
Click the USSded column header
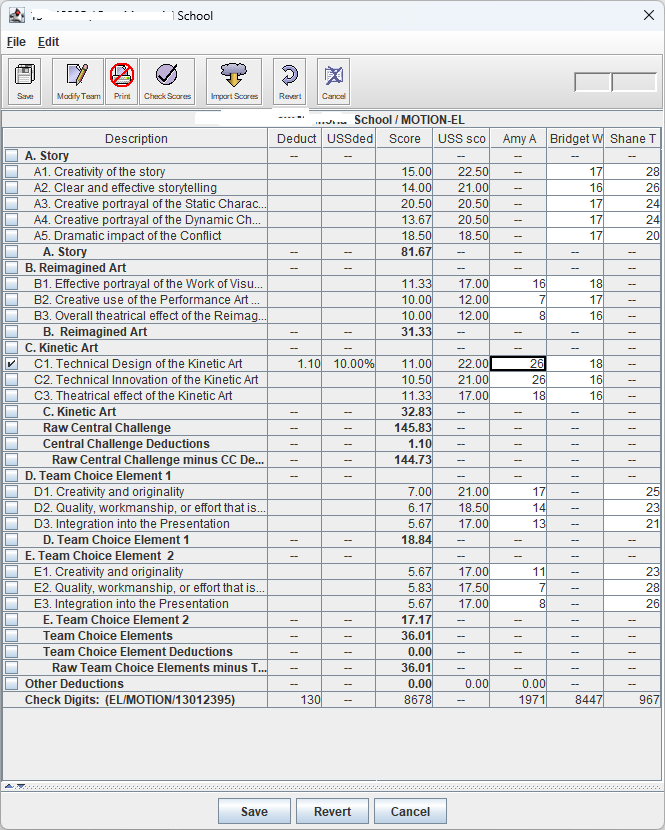tap(349, 139)
